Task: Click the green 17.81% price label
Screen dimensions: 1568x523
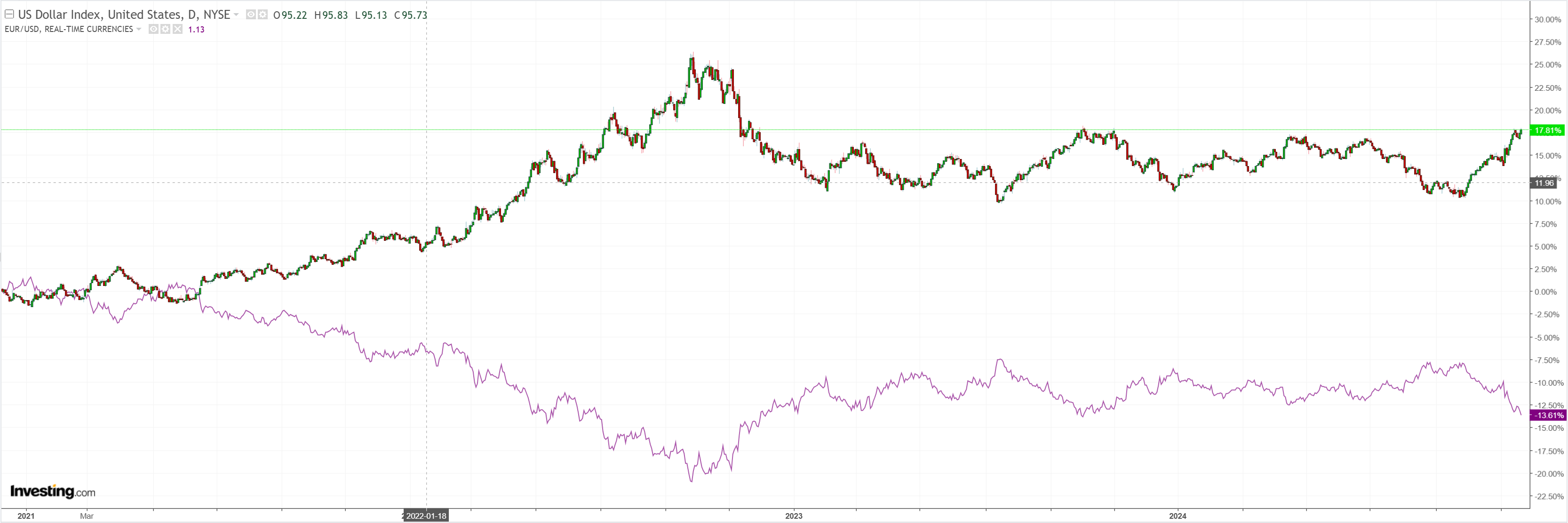Action: click(1547, 130)
